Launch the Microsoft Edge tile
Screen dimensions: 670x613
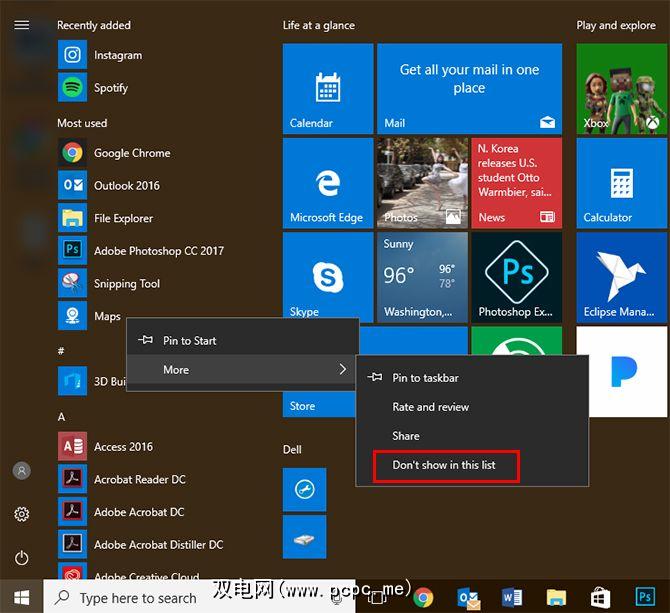coord(327,184)
